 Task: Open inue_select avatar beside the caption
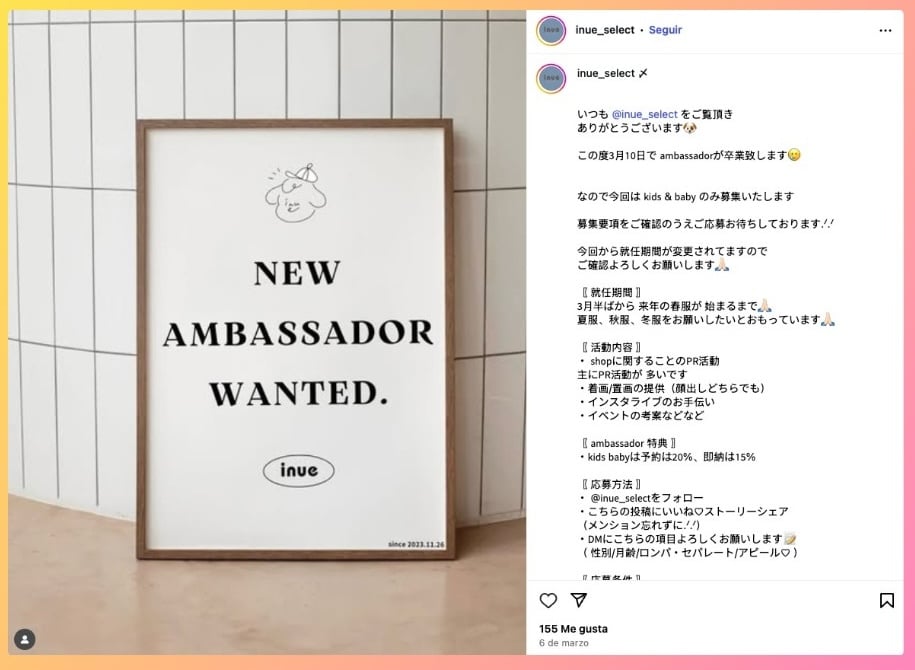(x=551, y=78)
